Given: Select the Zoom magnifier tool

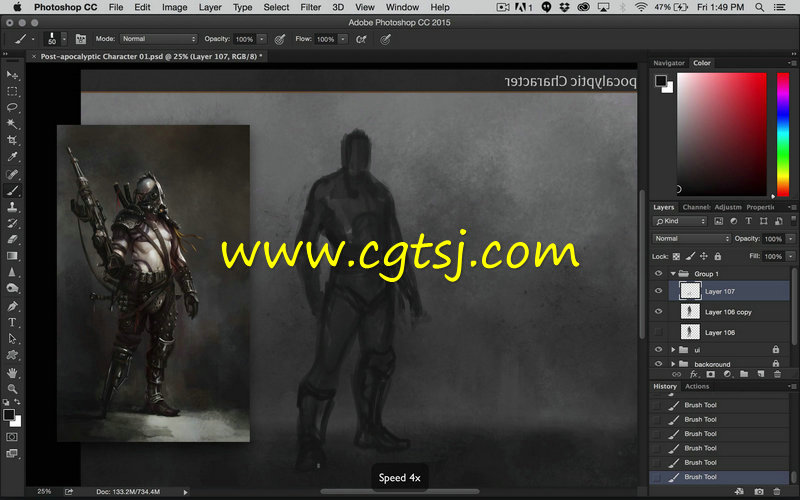Looking at the screenshot, I should (12, 389).
